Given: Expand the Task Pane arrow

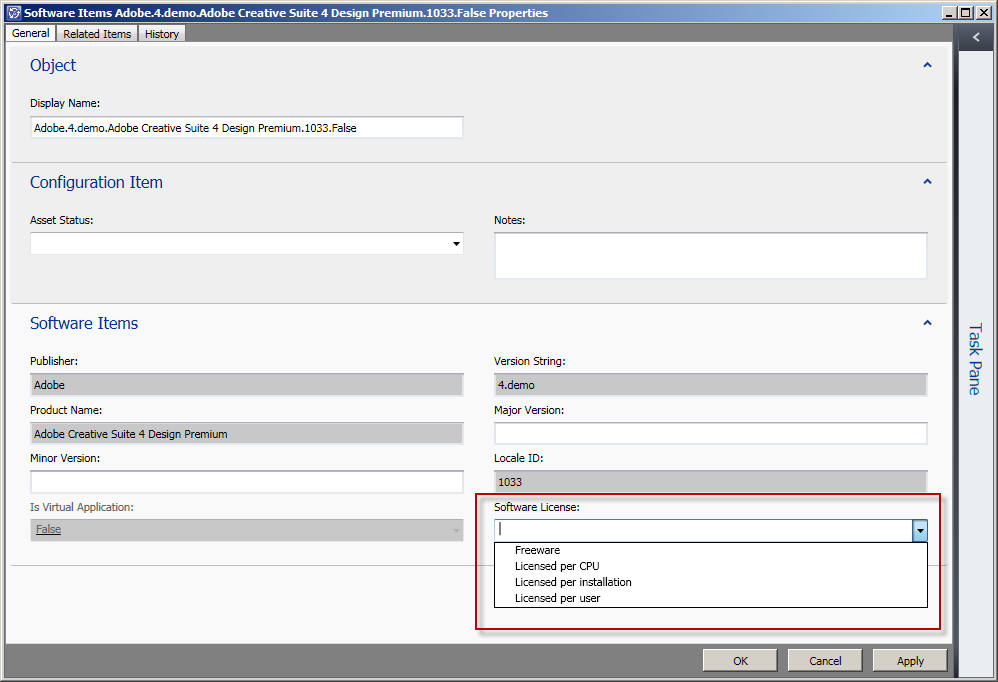Looking at the screenshot, I should click(976, 38).
